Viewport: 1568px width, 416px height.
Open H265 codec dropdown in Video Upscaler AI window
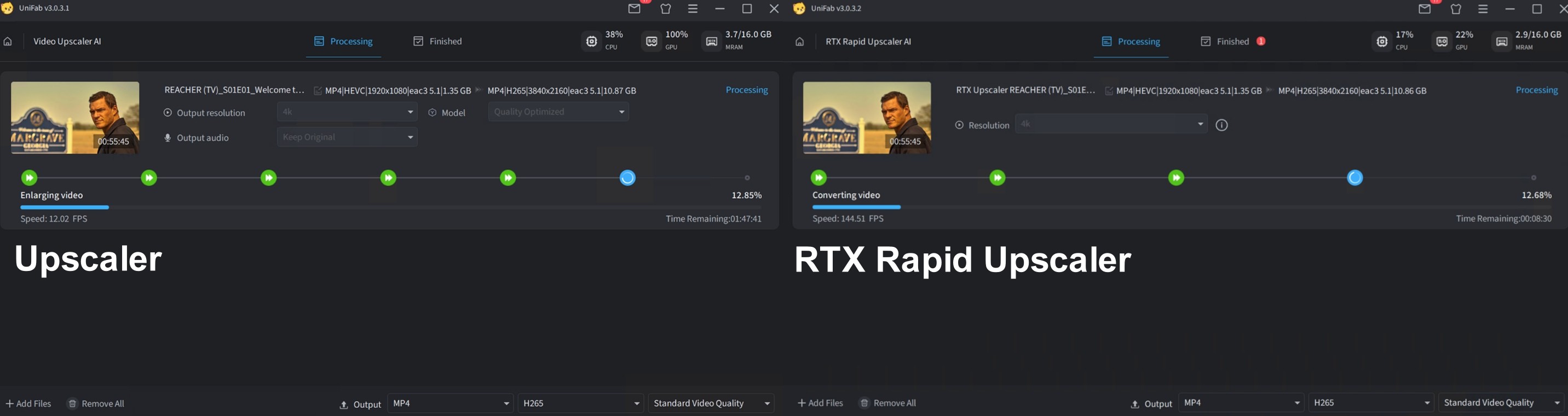(x=581, y=403)
